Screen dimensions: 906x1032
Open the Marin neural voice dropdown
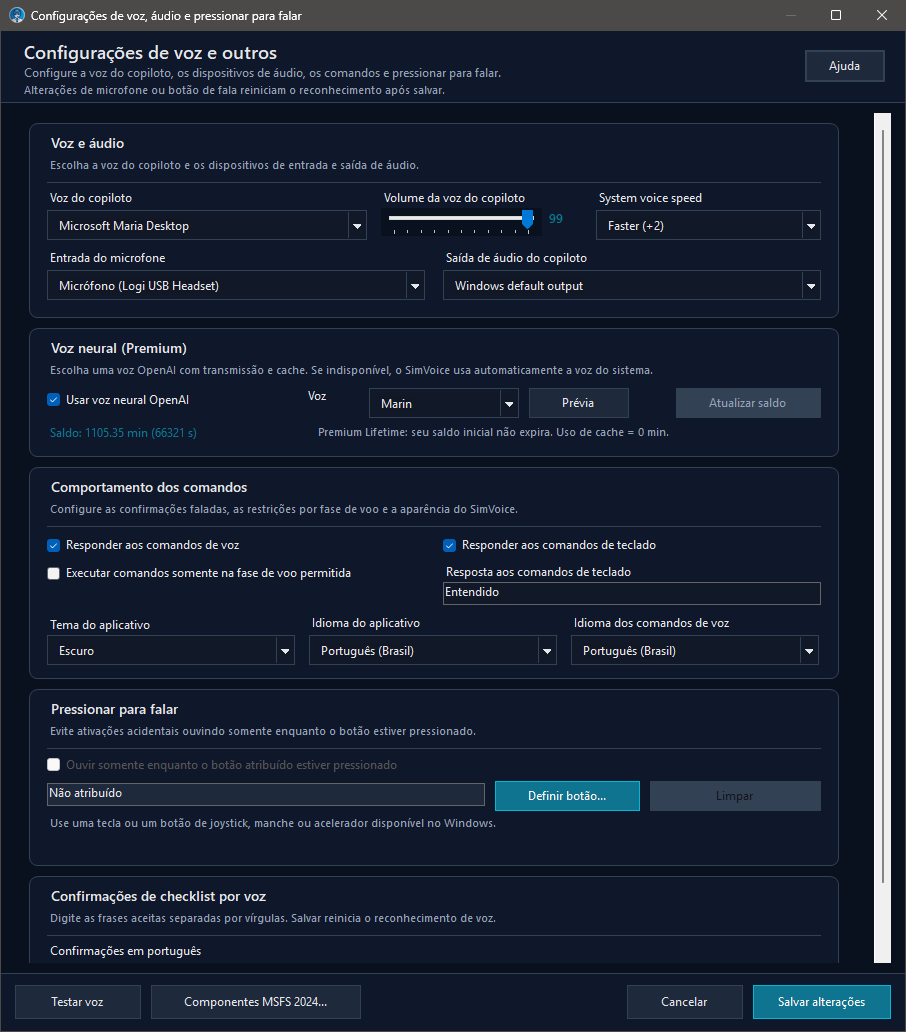(x=443, y=403)
